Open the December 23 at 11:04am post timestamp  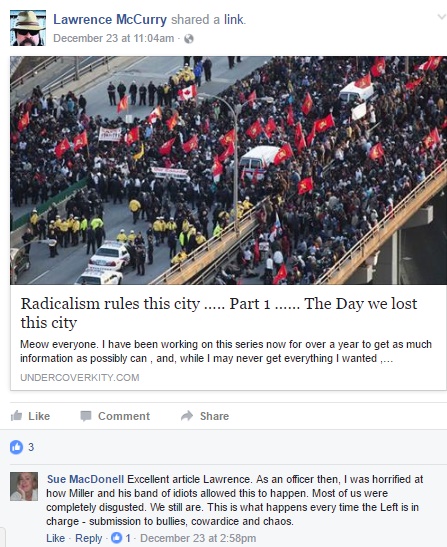(113, 38)
